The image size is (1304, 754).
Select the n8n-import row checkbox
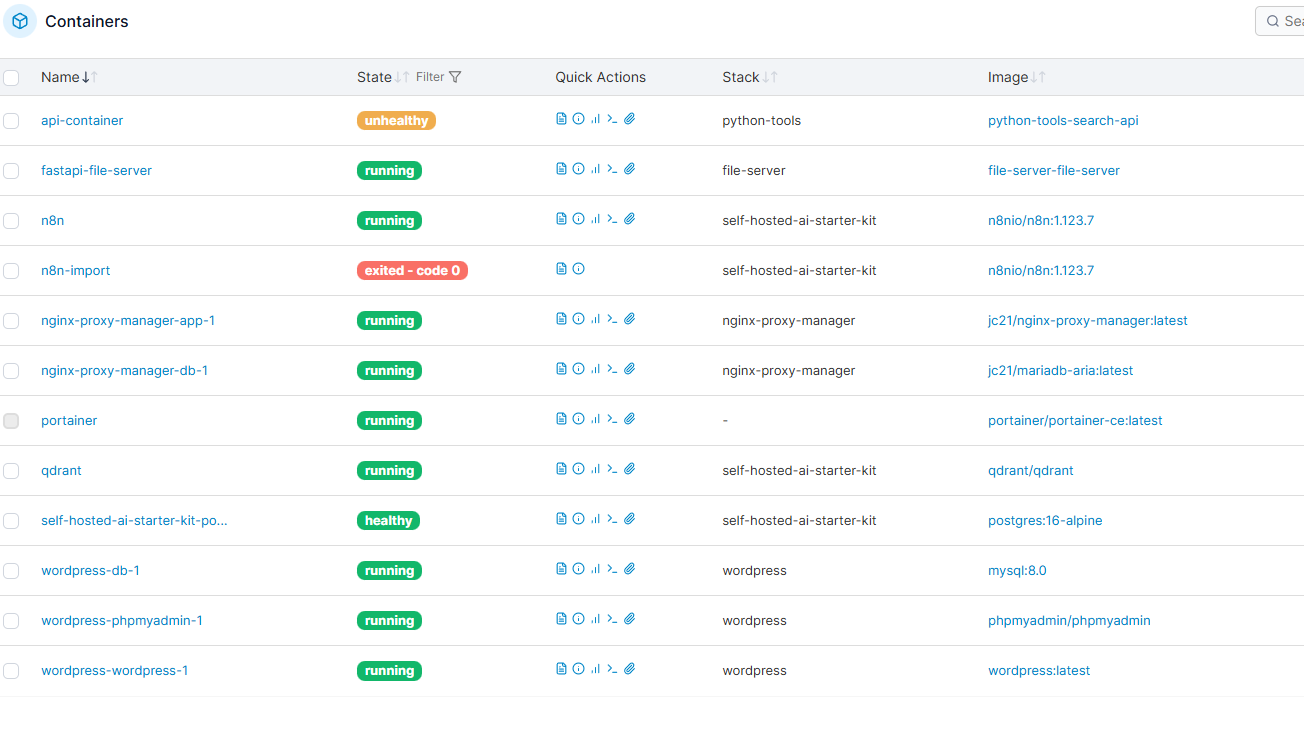11,271
